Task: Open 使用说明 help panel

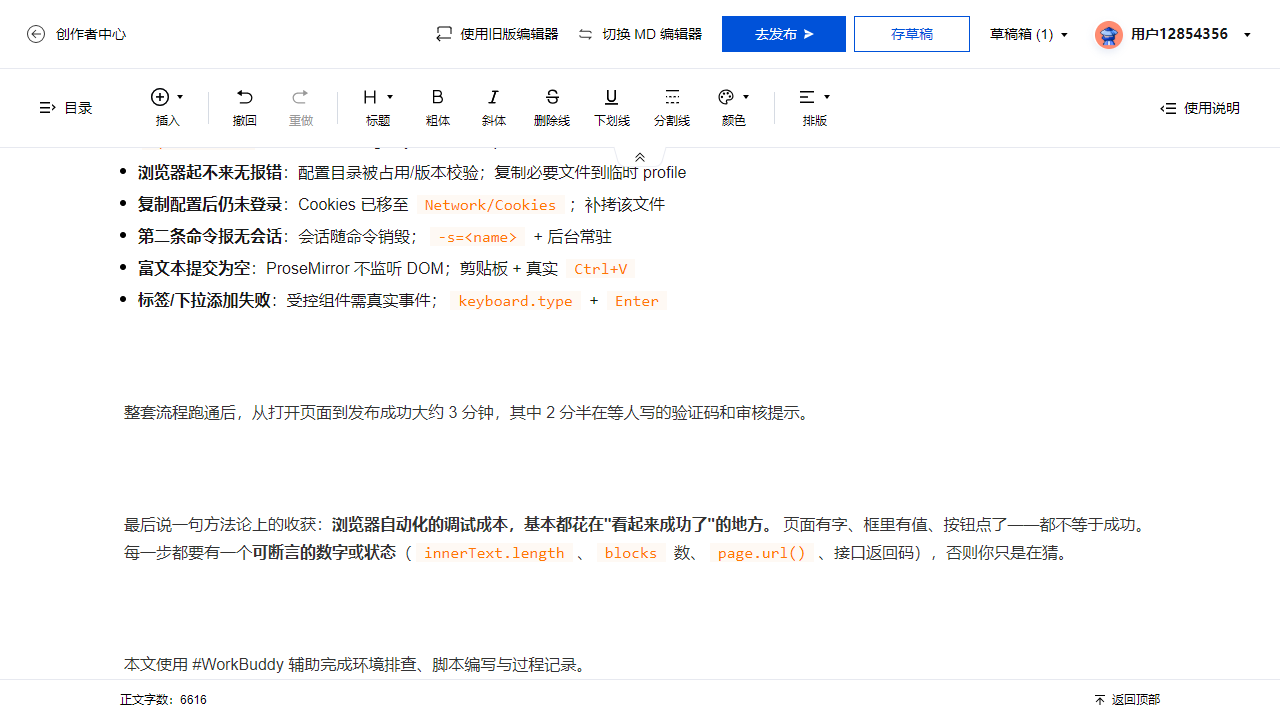Action: [1200, 108]
